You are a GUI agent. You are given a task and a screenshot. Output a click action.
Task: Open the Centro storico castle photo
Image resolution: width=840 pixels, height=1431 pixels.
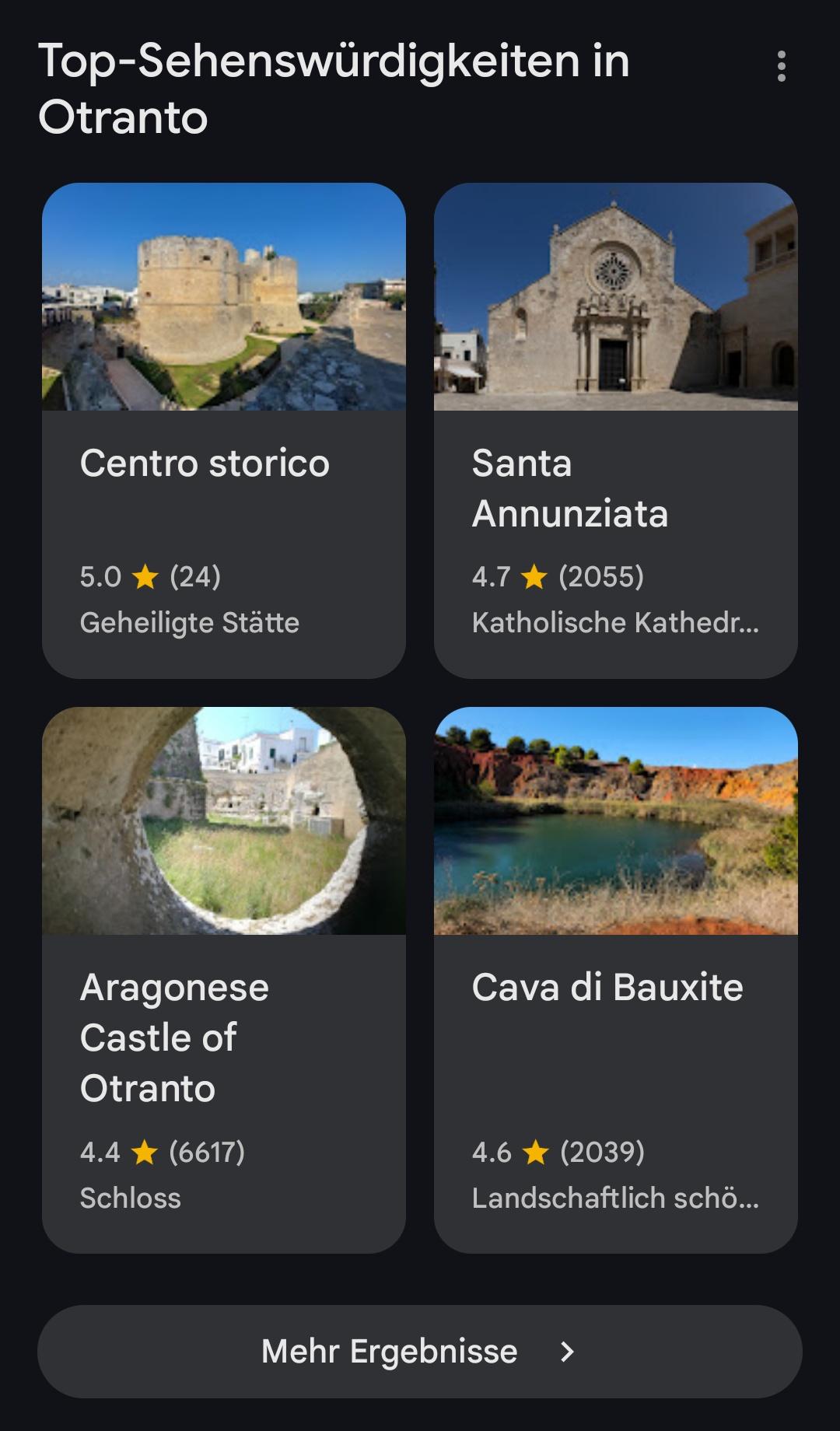click(224, 296)
